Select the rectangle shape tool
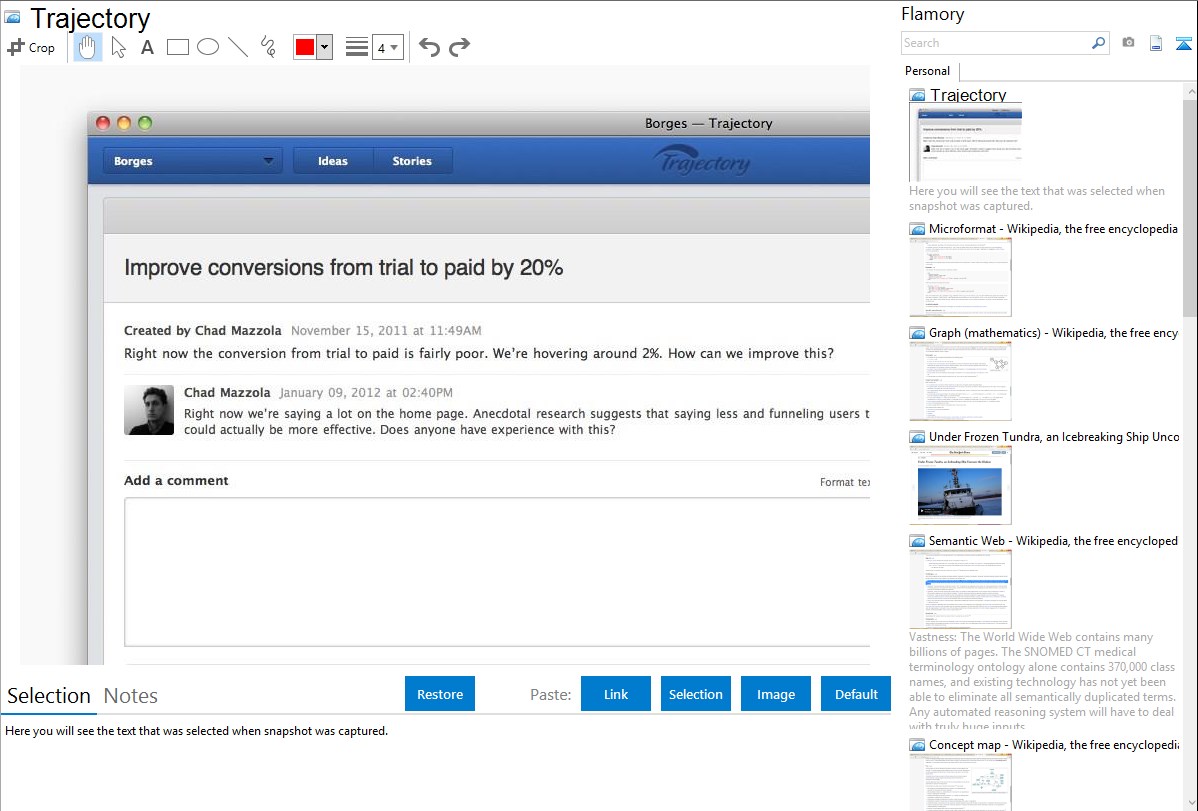This screenshot has height=811, width=1198. click(177, 47)
